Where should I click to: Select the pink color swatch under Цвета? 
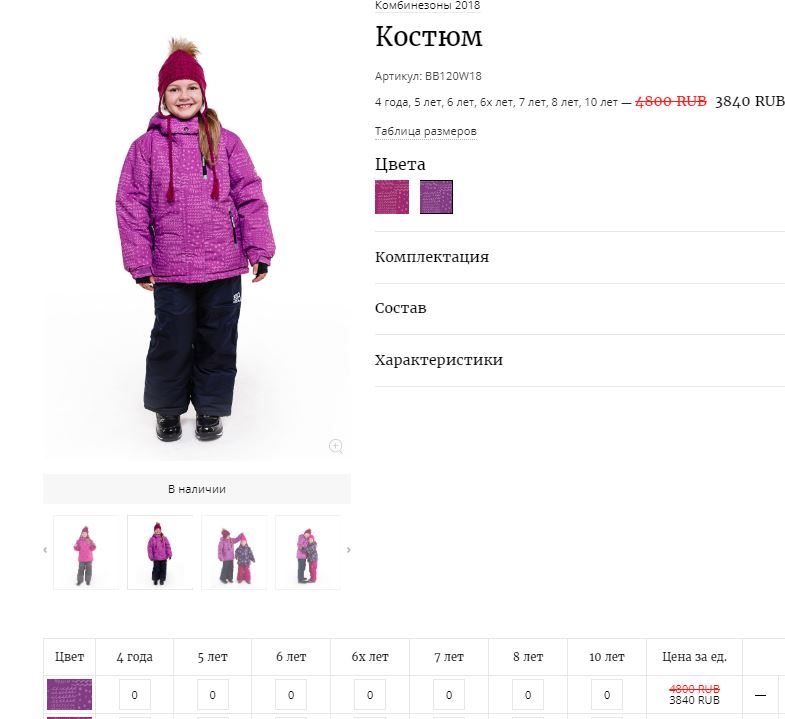pyautogui.click(x=392, y=197)
